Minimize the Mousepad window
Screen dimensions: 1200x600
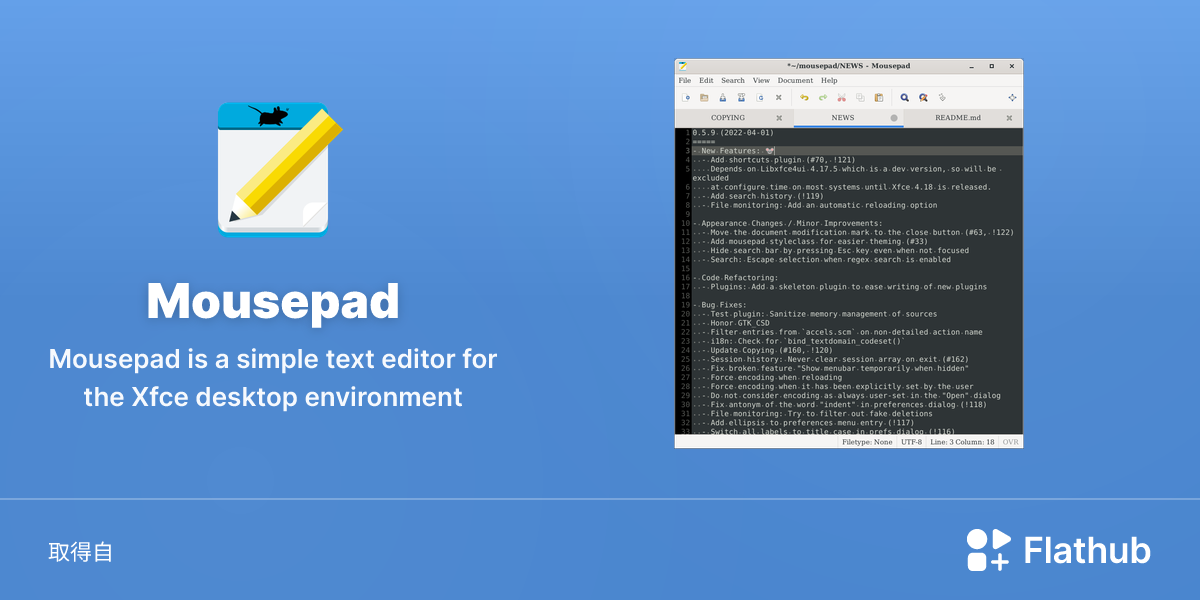972,66
